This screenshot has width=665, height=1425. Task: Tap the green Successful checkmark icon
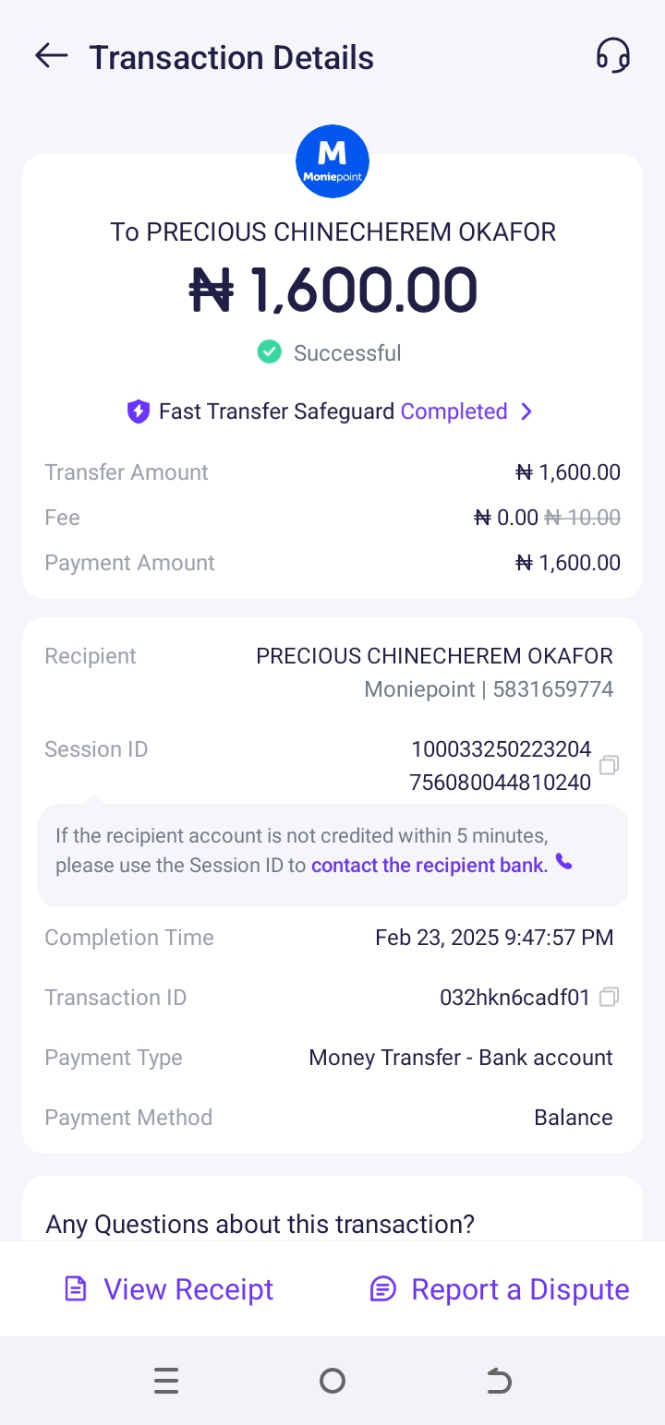click(269, 352)
